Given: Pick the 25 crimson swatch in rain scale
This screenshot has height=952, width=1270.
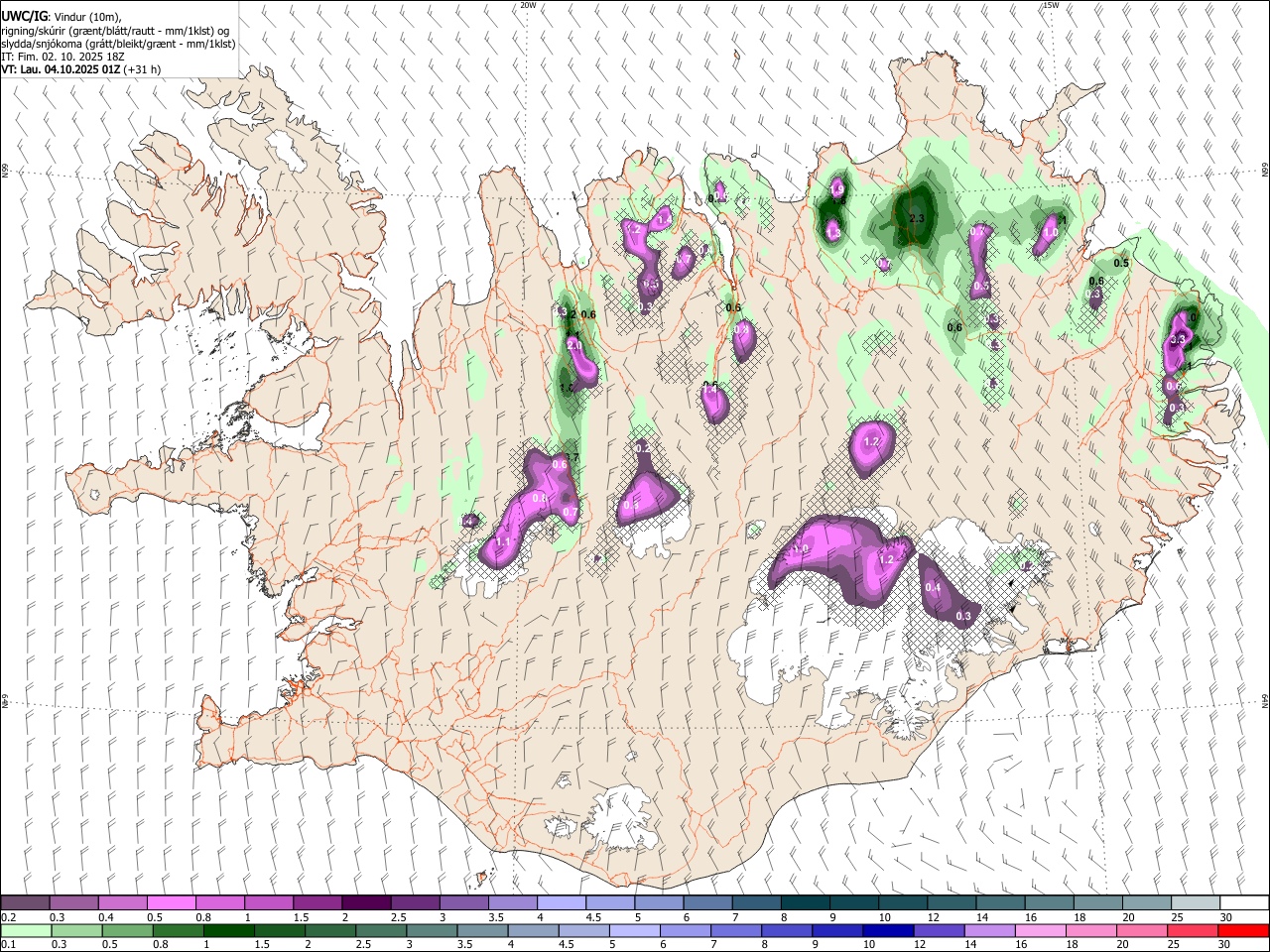Looking at the screenshot, I should (x=1193, y=930).
